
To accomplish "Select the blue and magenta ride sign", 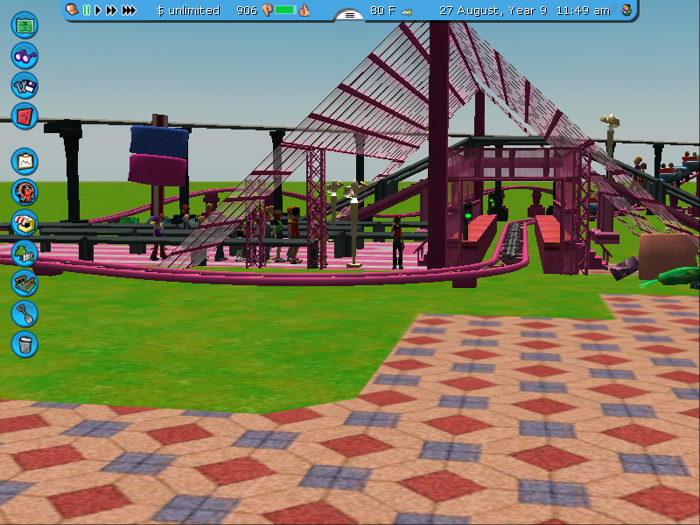I will 158,155.
